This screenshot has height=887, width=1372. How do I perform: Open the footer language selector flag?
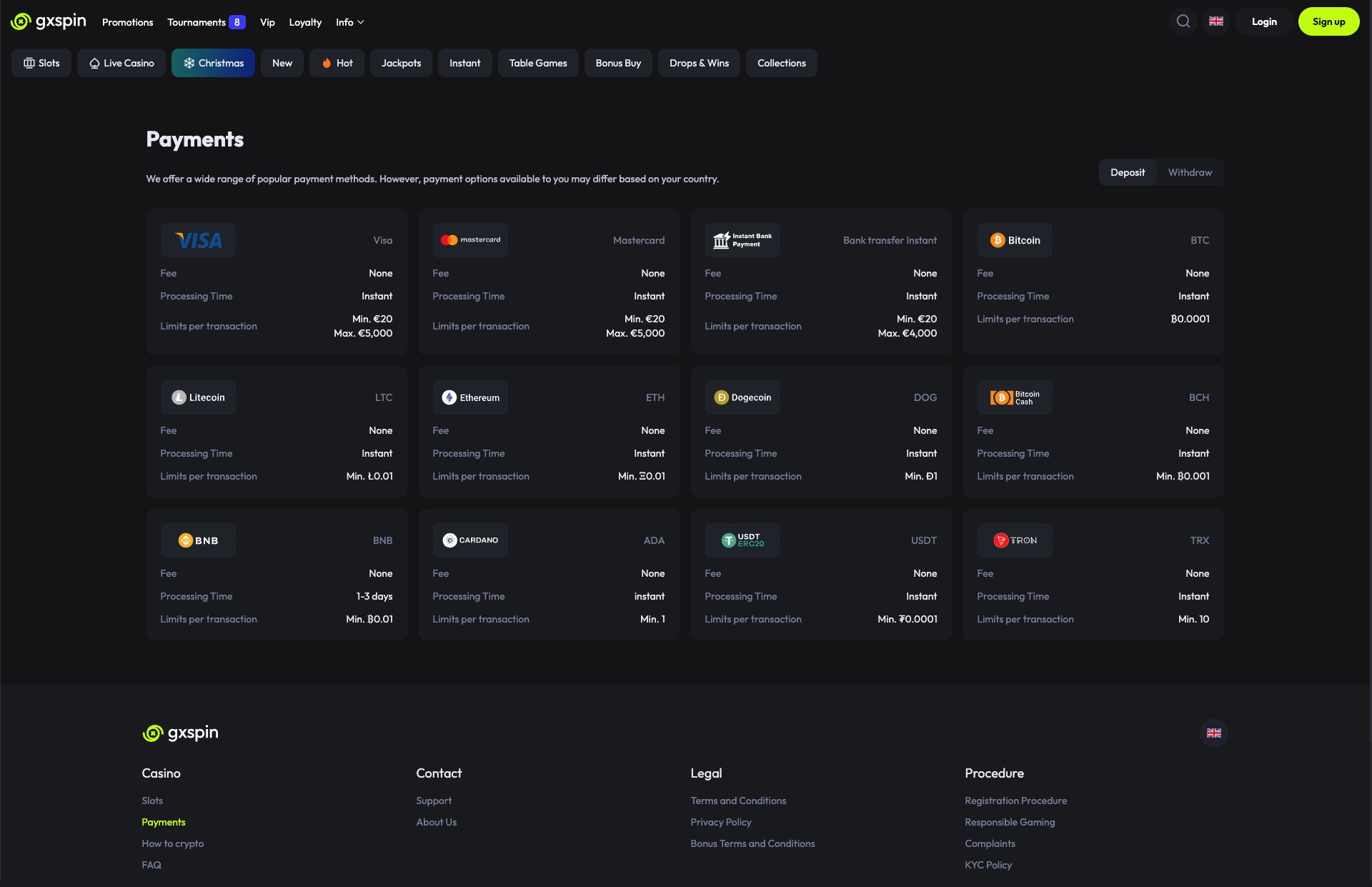(1213, 733)
